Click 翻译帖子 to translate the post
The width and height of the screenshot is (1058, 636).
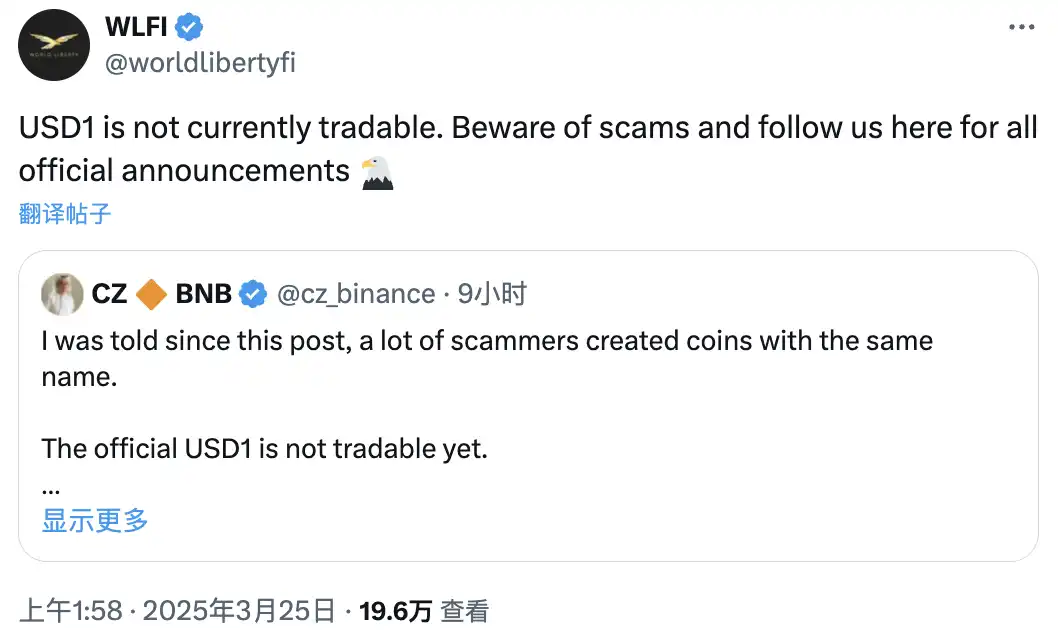[65, 213]
